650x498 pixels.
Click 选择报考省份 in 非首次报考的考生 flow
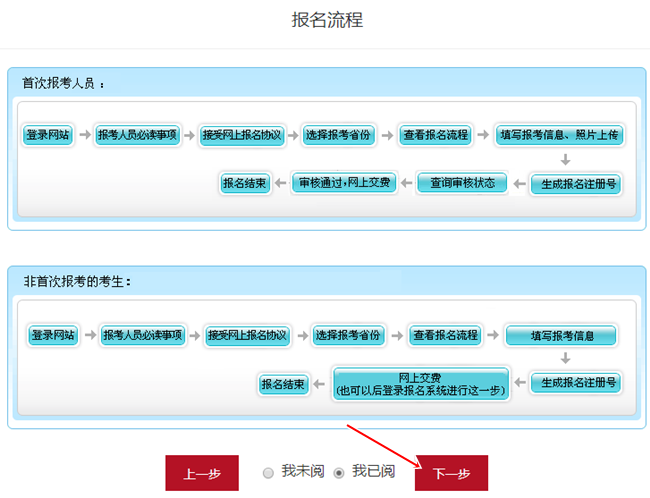(x=347, y=335)
